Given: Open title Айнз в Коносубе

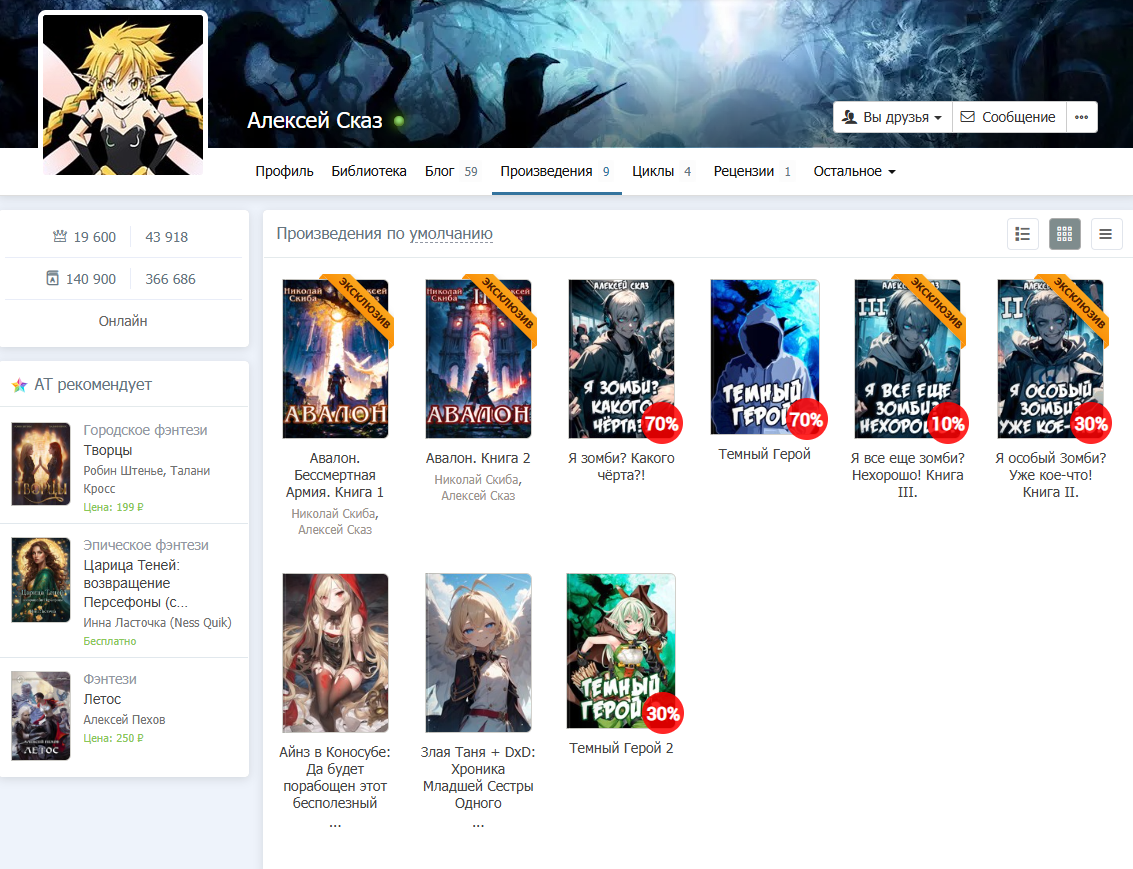Looking at the screenshot, I should tap(335, 777).
